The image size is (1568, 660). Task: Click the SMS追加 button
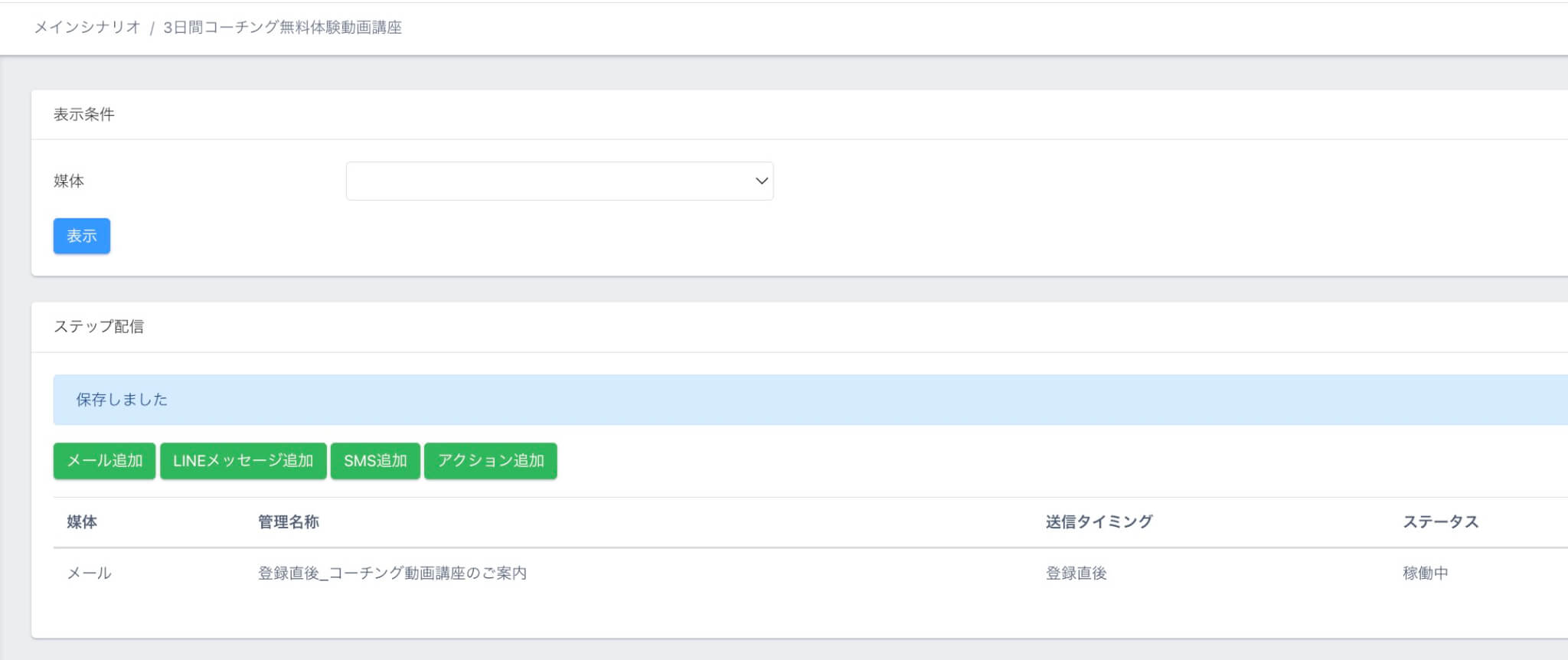(375, 461)
